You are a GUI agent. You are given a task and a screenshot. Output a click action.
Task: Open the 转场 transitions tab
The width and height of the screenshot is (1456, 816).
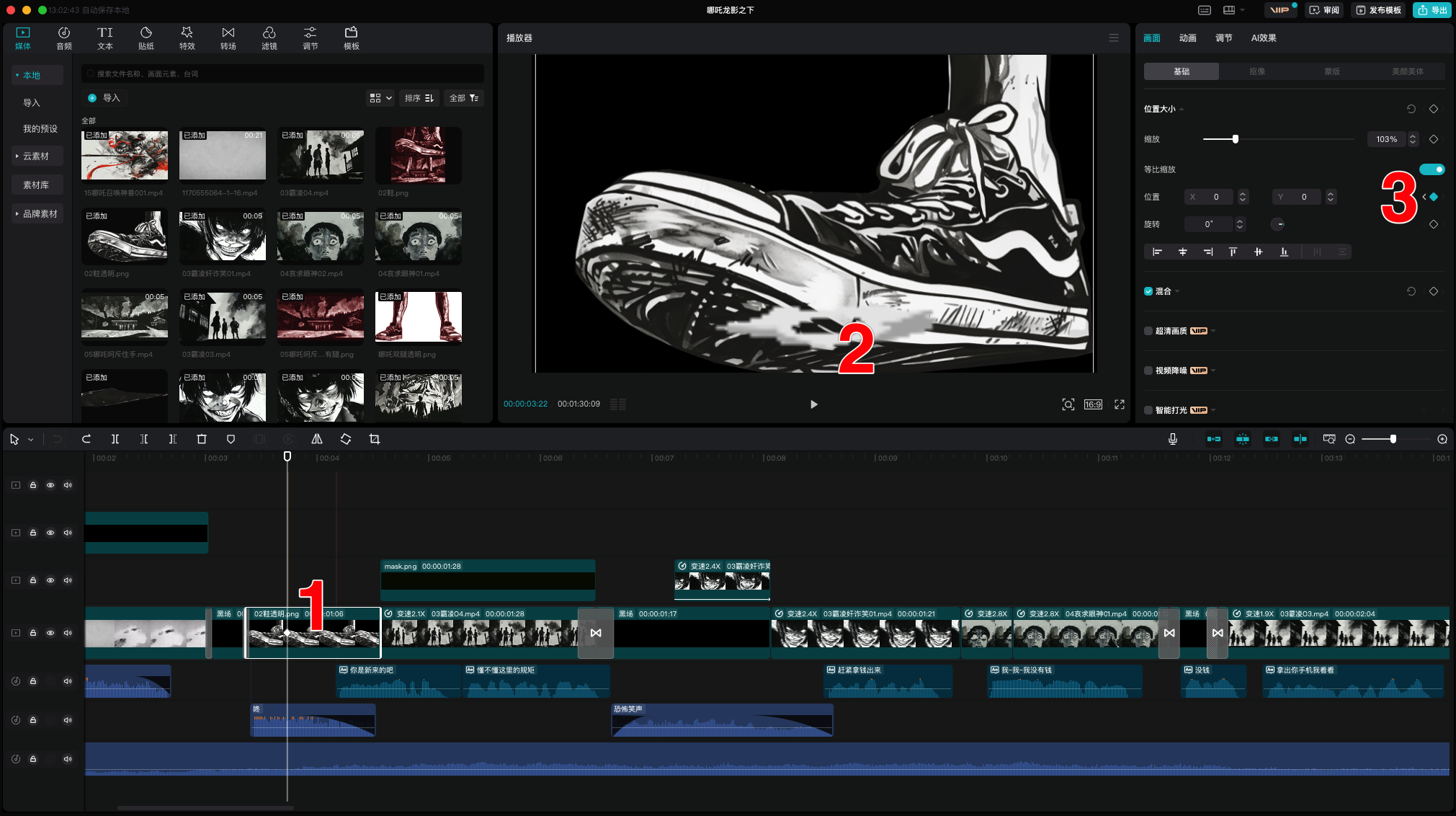tap(228, 38)
